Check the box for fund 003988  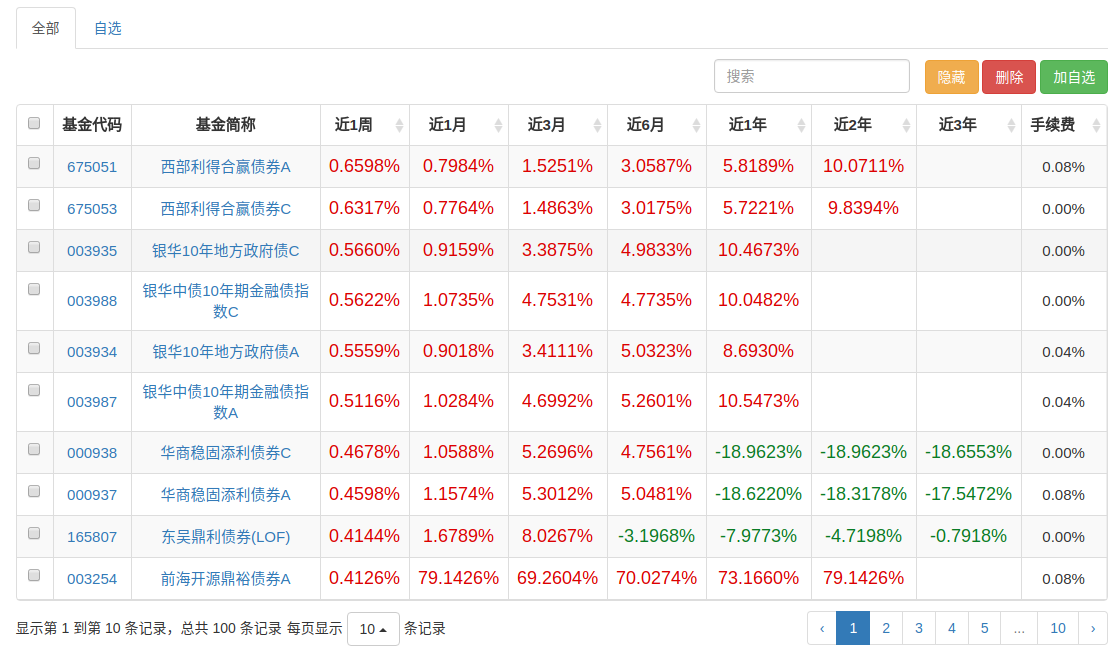(34, 289)
